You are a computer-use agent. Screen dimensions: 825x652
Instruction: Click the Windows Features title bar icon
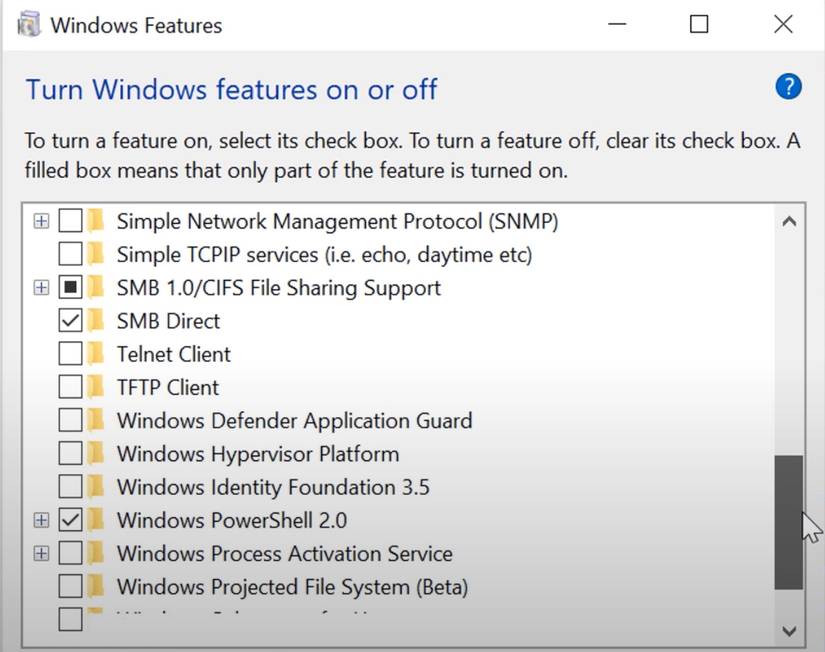click(30, 24)
